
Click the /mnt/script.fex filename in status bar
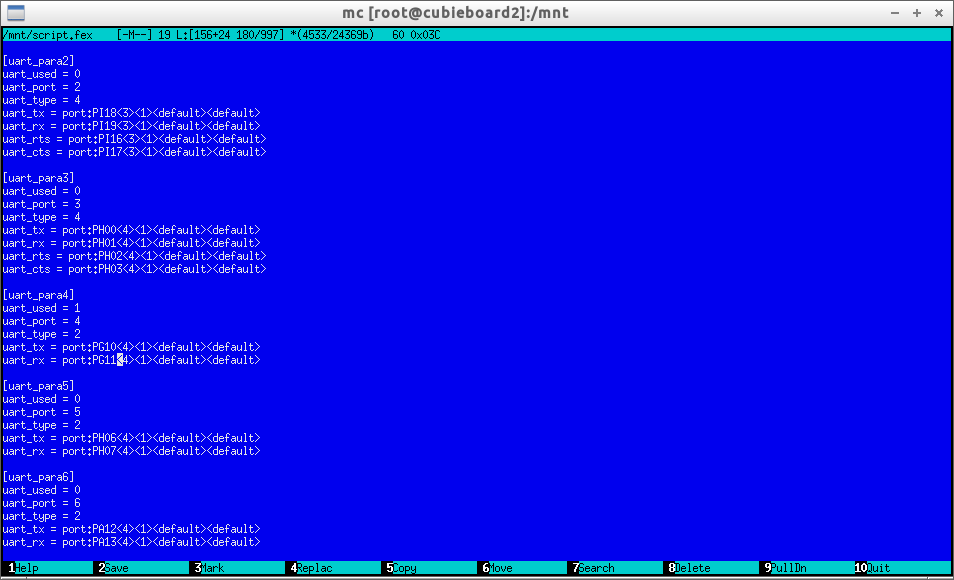pyautogui.click(x=48, y=35)
